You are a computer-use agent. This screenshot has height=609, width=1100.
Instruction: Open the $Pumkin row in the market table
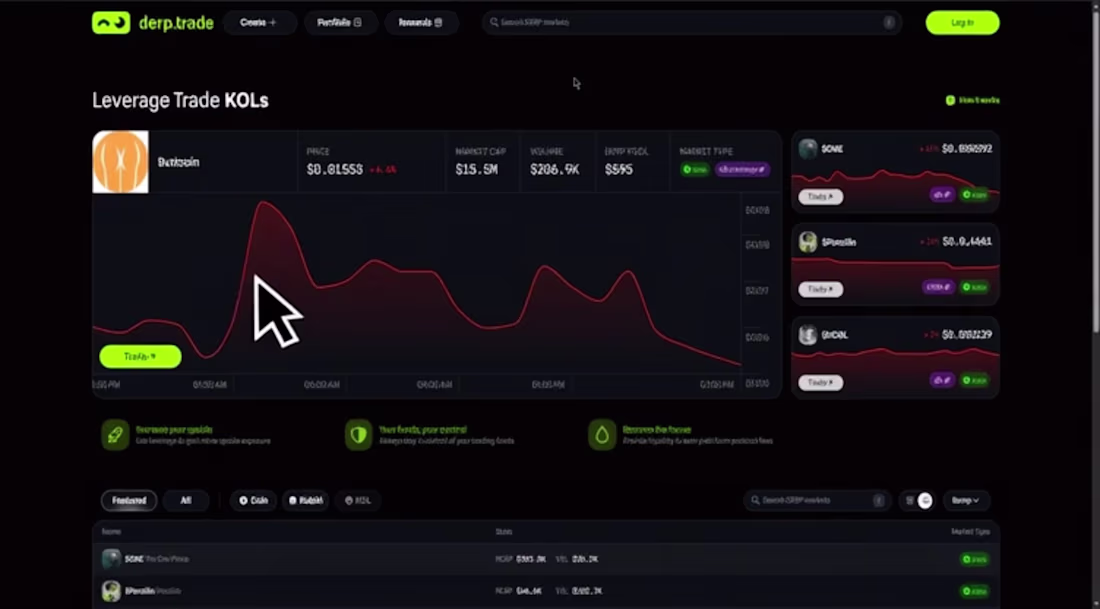pyautogui.click(x=546, y=591)
